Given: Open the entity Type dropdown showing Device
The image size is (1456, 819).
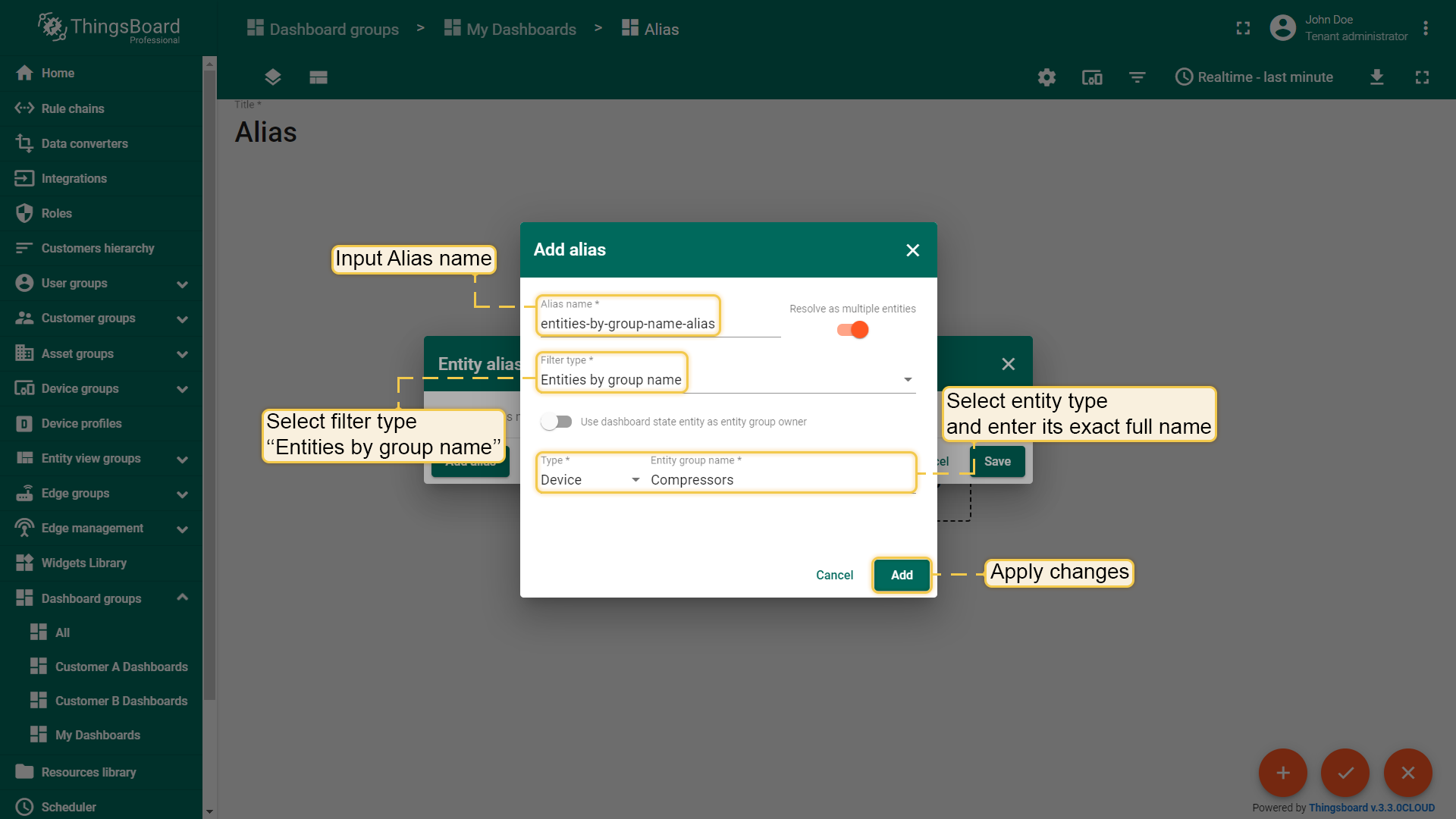Looking at the screenshot, I should [589, 480].
